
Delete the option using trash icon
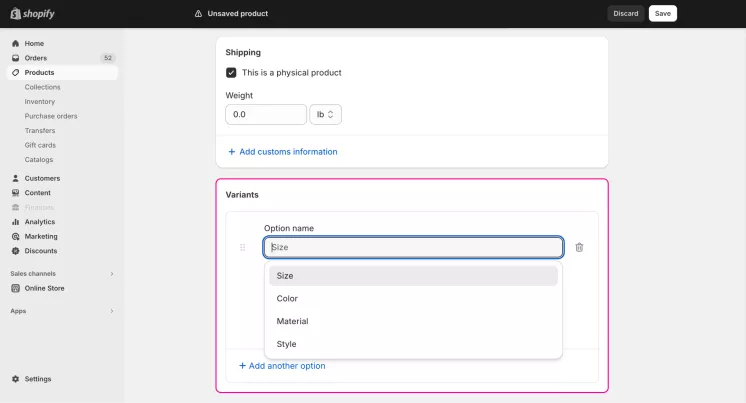pos(579,247)
